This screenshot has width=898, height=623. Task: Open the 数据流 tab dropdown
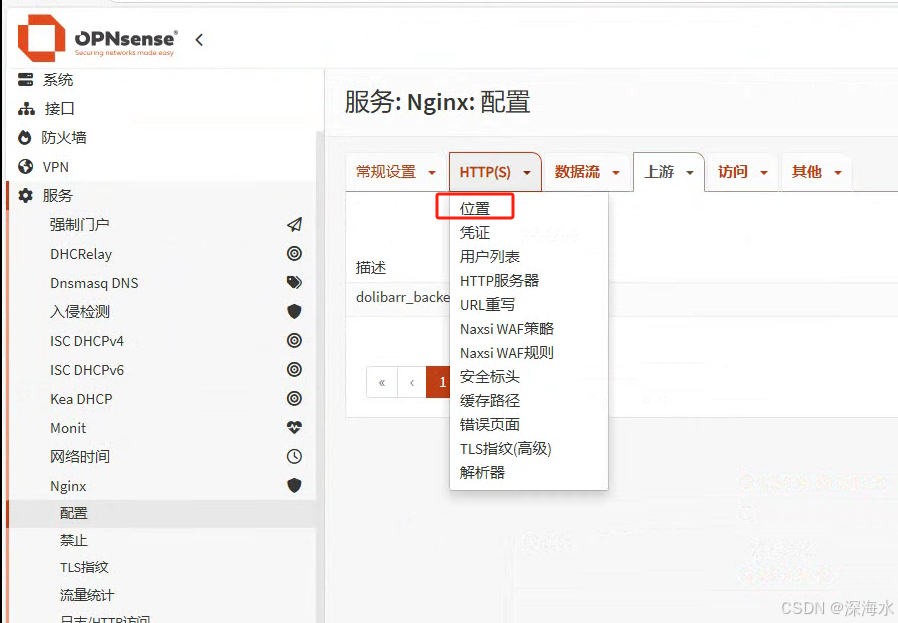587,172
